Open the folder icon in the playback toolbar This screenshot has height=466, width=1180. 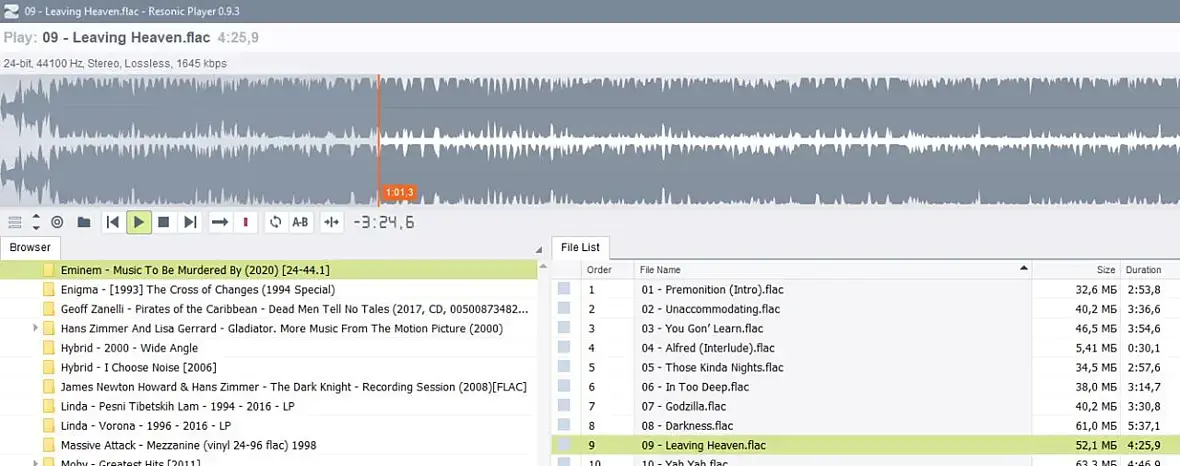point(84,222)
